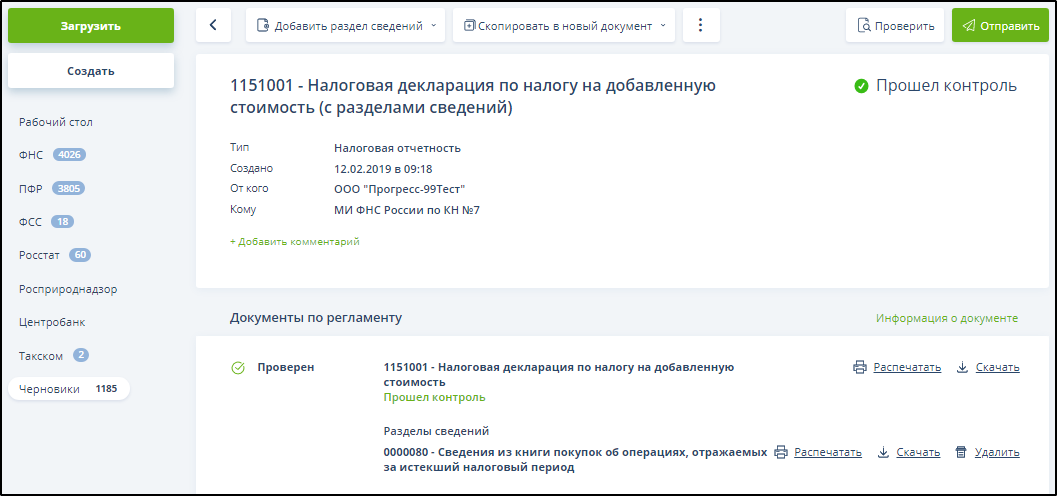Click the 'Загрузить' button
Viewport: 1057px width, 496px height.
coord(91,26)
